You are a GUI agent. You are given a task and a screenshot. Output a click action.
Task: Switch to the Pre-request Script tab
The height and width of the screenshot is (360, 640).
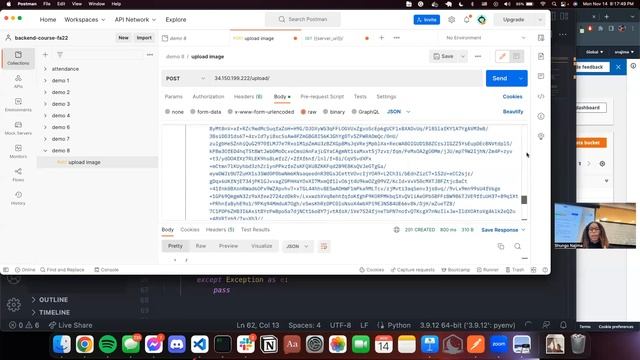322,97
